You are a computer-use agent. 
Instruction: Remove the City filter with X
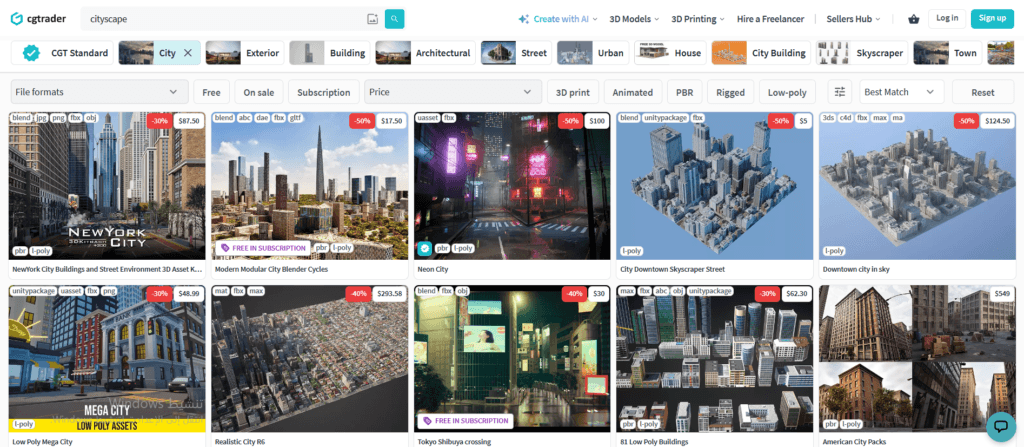pos(187,53)
